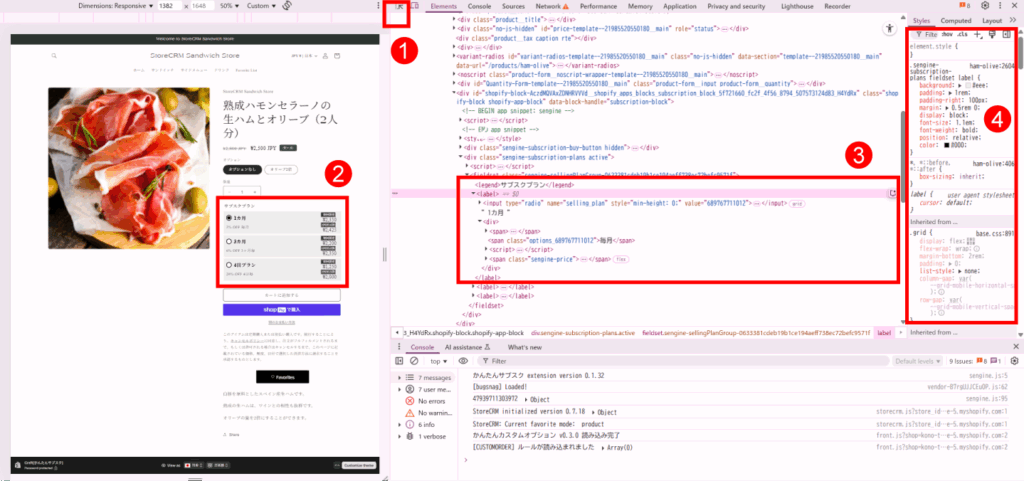Open vendor-BTrgUJJCEuOP.js:62 source link

968,386
